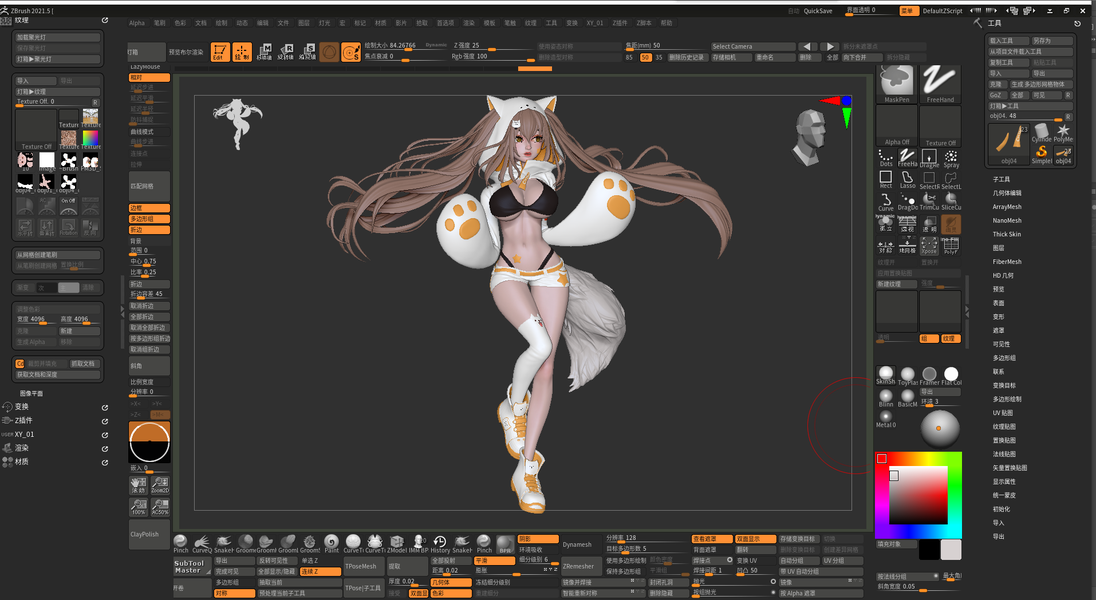1096x600 pixels.
Task: Select the Curve stroke icon
Action: point(886,202)
